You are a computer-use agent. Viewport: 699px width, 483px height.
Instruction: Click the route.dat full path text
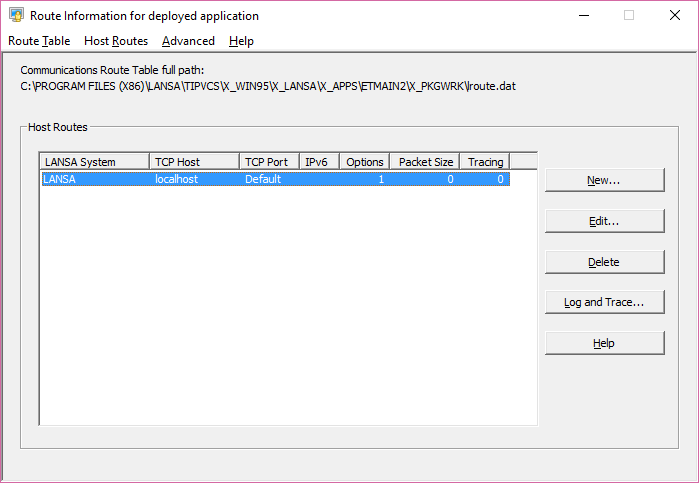268,86
